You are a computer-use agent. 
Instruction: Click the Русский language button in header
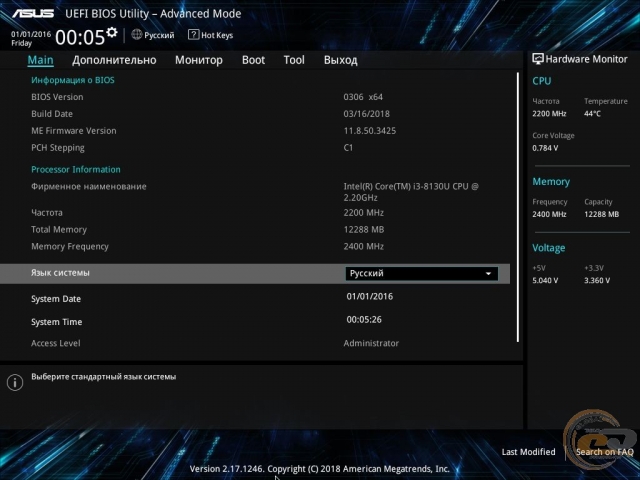153,35
